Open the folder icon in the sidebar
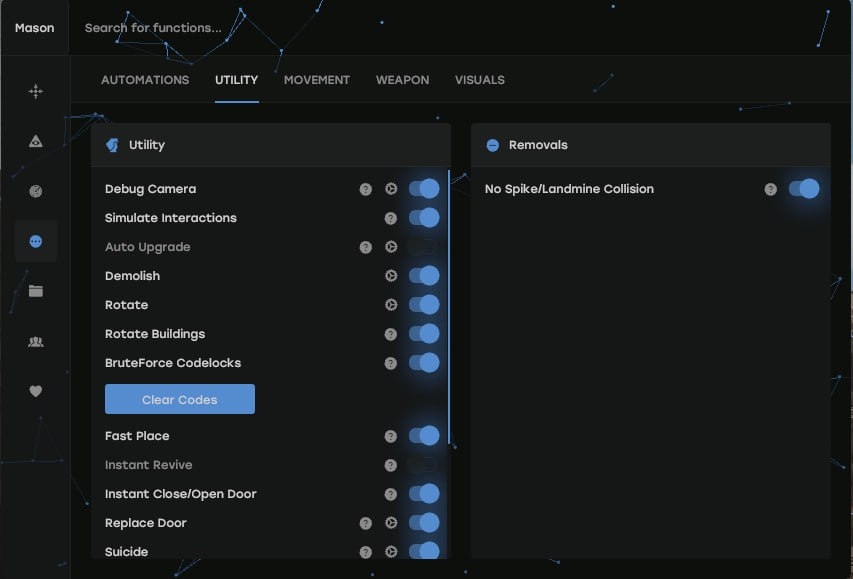This screenshot has height=579, width=853. point(36,291)
